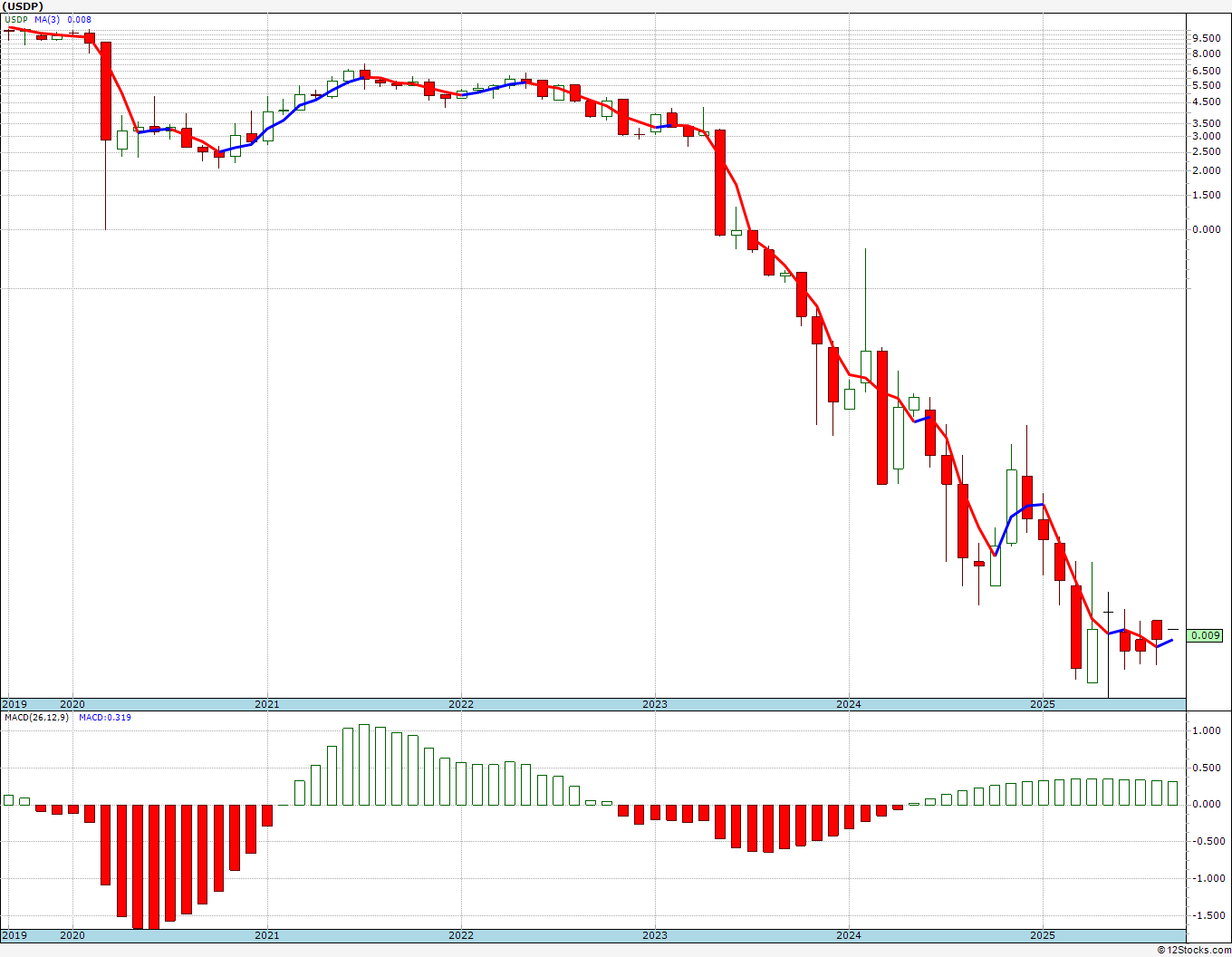The image size is (1232, 957).
Task: Click 2022 on the price chart time axis
Action: click(460, 704)
